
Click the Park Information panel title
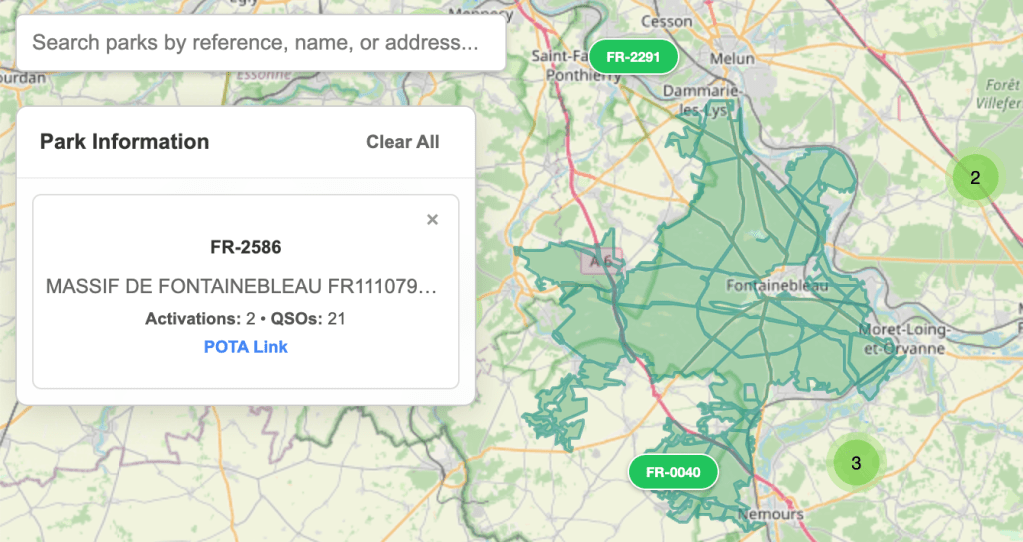[124, 141]
